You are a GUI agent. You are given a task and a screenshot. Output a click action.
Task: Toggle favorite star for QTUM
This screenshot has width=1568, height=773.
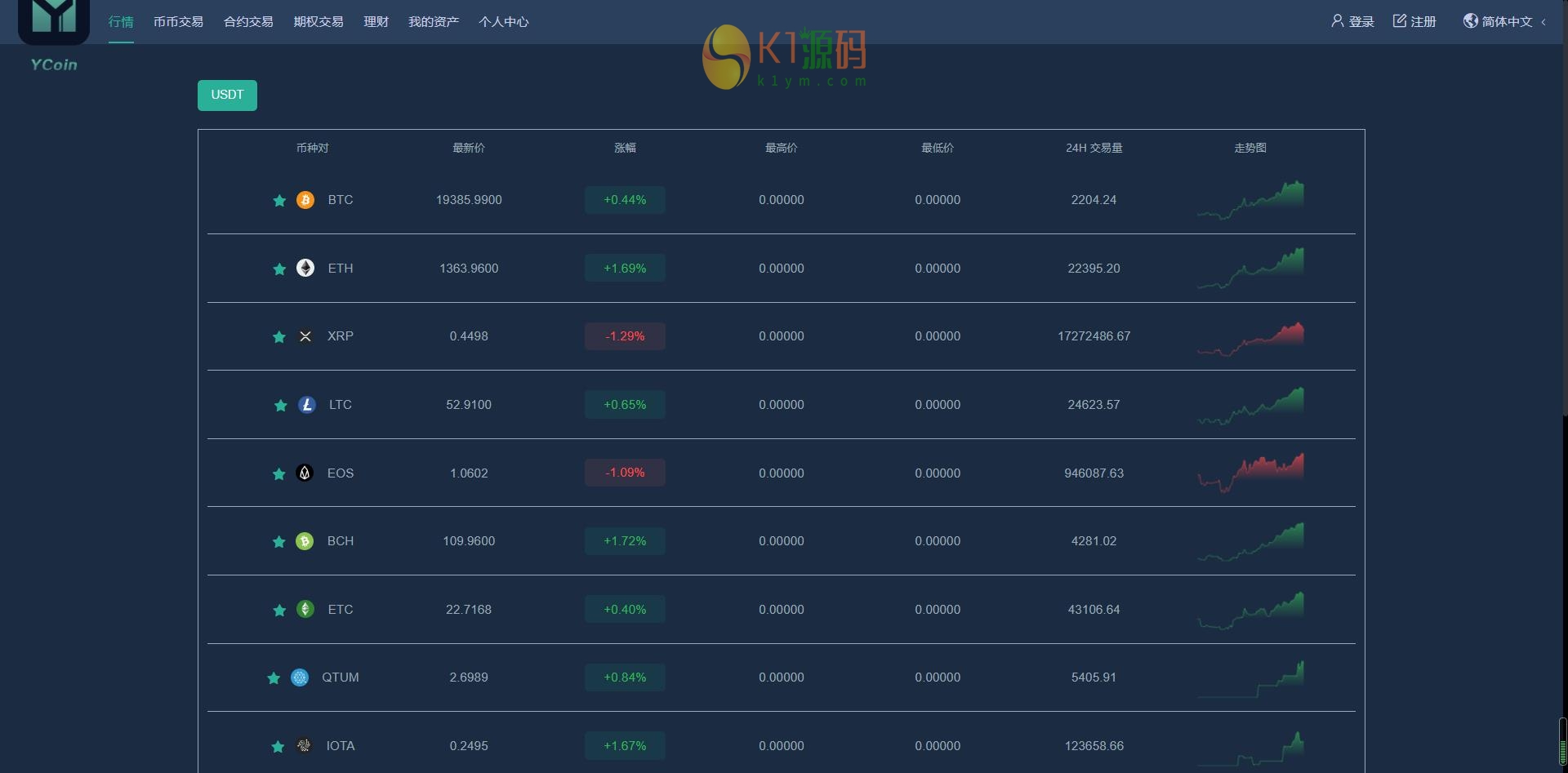tap(274, 678)
